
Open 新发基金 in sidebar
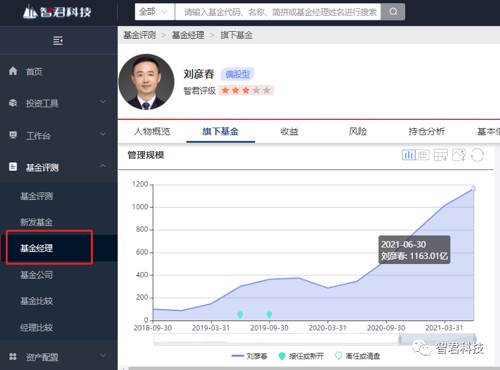pyautogui.click(x=37, y=222)
